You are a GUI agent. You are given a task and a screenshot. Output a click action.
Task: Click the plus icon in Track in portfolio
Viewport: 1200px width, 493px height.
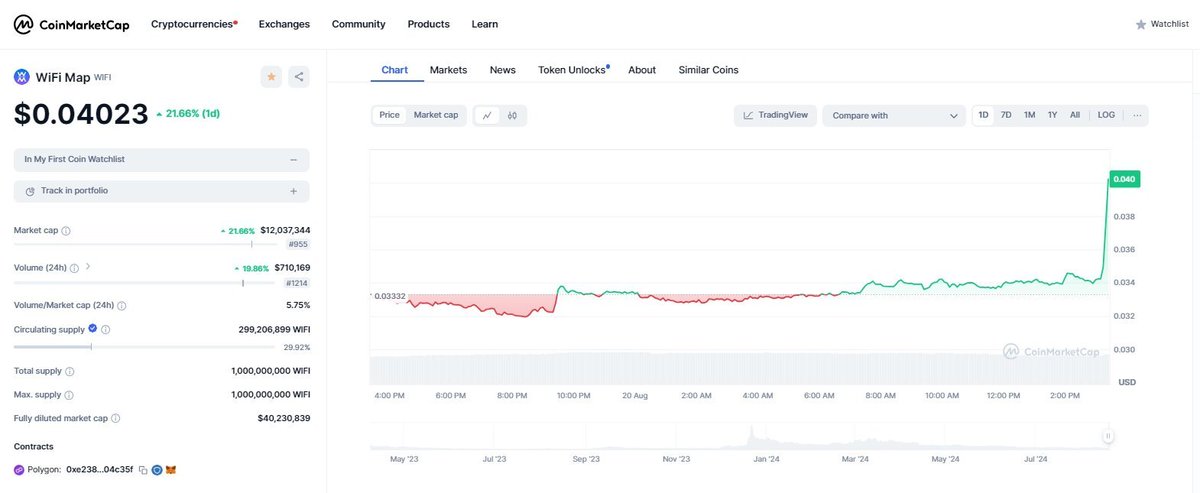click(293, 191)
